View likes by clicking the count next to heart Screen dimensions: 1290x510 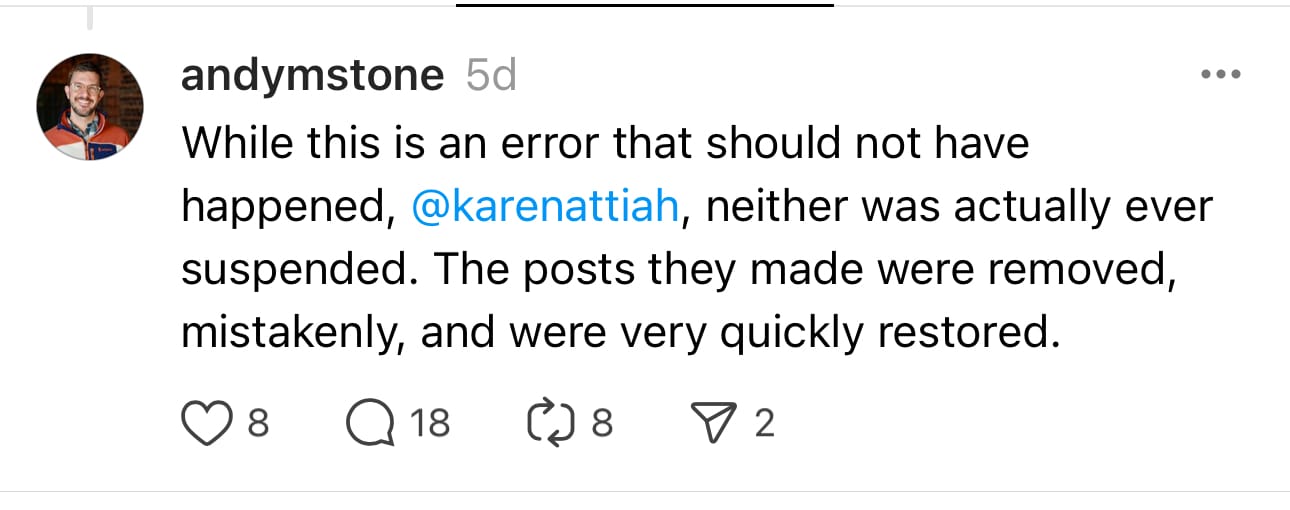pos(257,424)
